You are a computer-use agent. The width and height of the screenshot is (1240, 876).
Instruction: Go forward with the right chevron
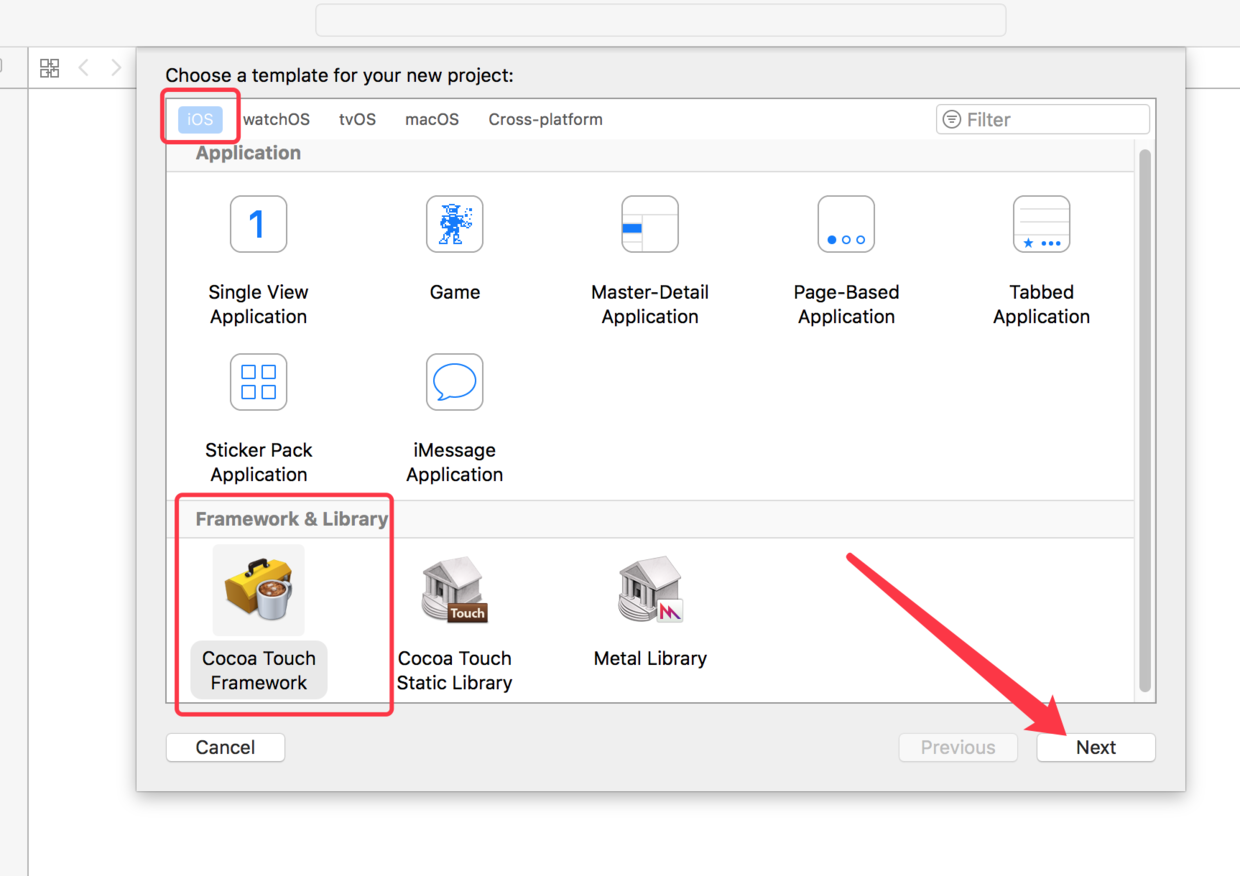click(116, 68)
